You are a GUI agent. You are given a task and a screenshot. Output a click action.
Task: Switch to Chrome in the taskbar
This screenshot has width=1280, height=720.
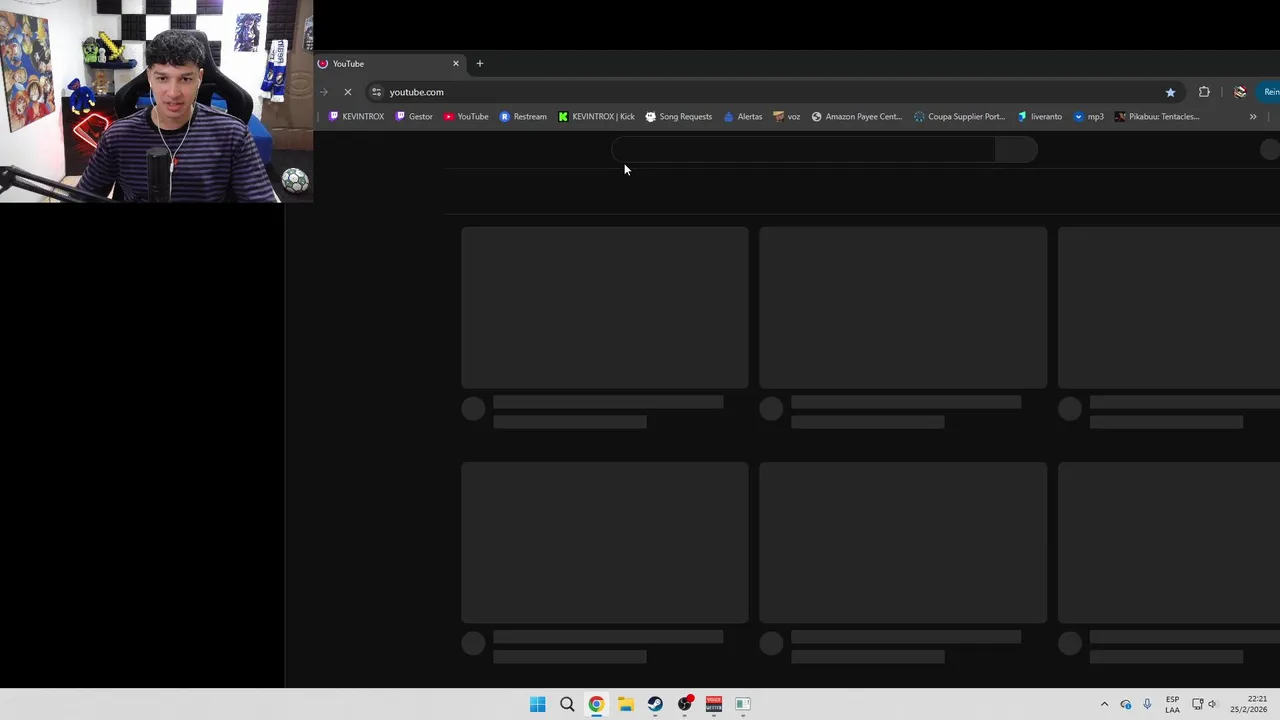596,704
